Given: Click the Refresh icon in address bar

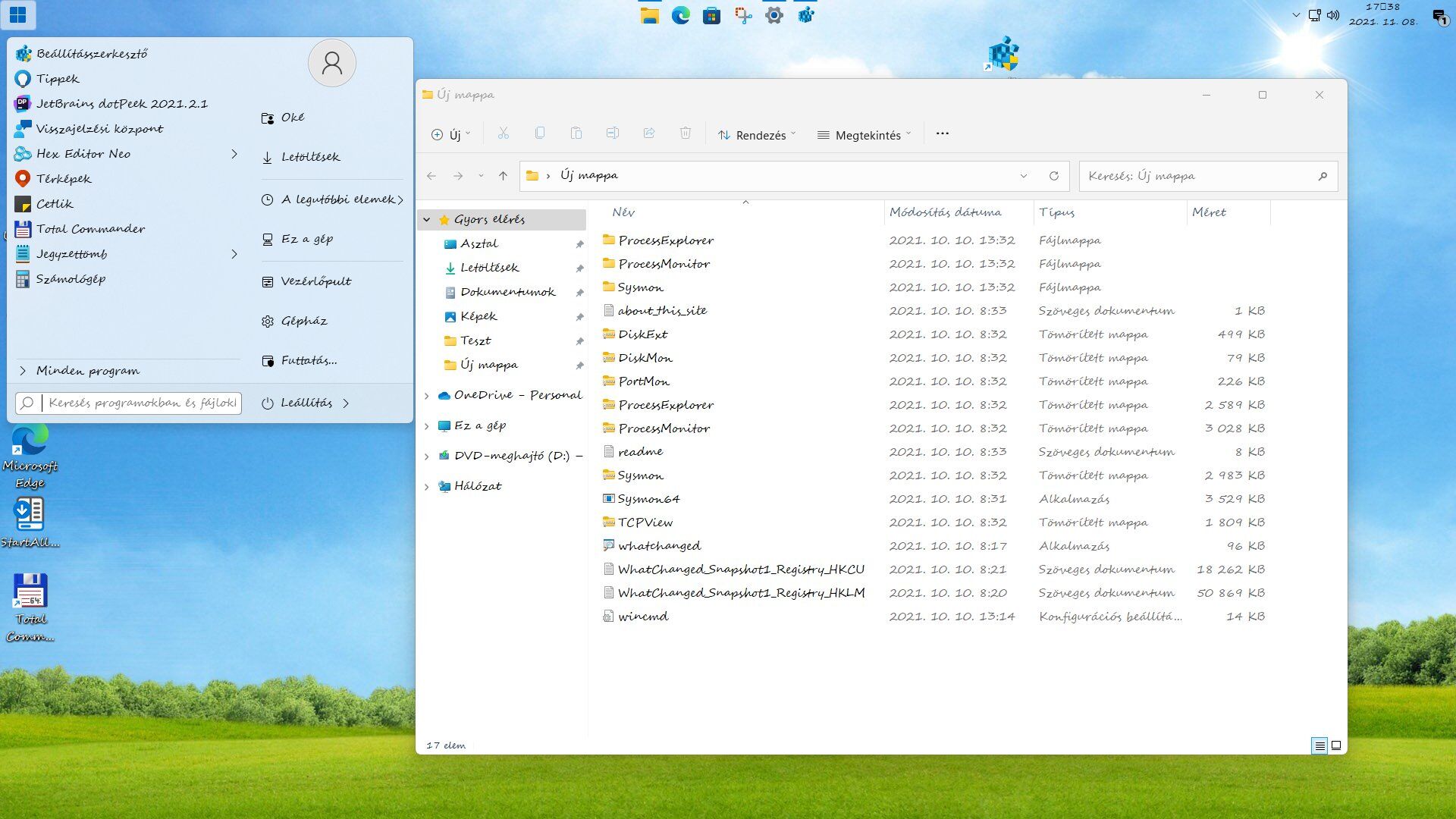Looking at the screenshot, I should click(1053, 176).
